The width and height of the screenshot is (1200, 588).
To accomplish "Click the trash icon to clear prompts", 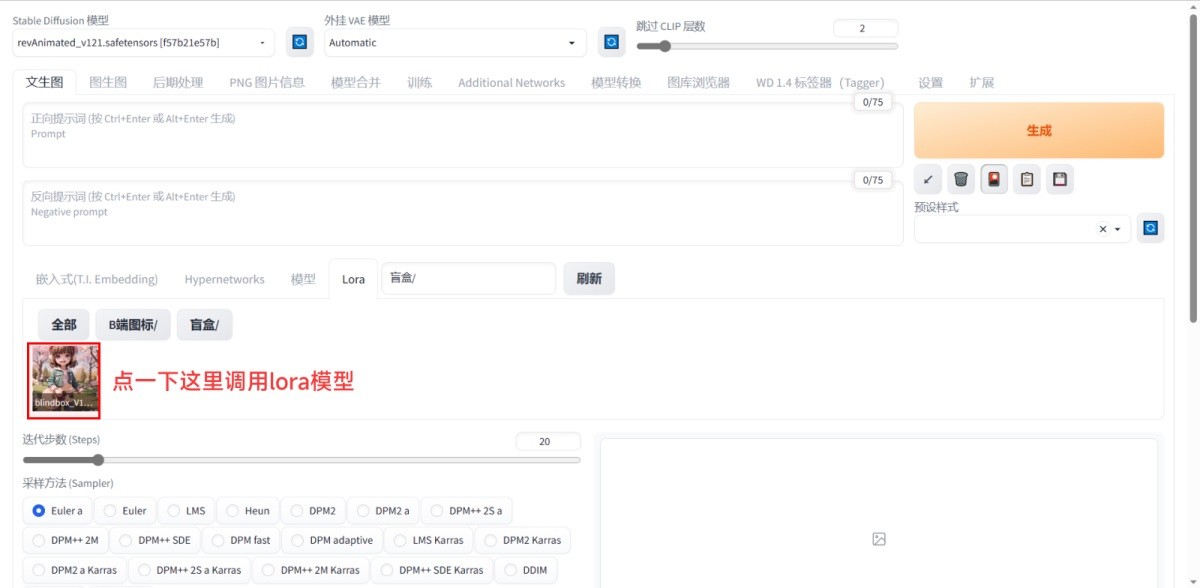I will 960,179.
